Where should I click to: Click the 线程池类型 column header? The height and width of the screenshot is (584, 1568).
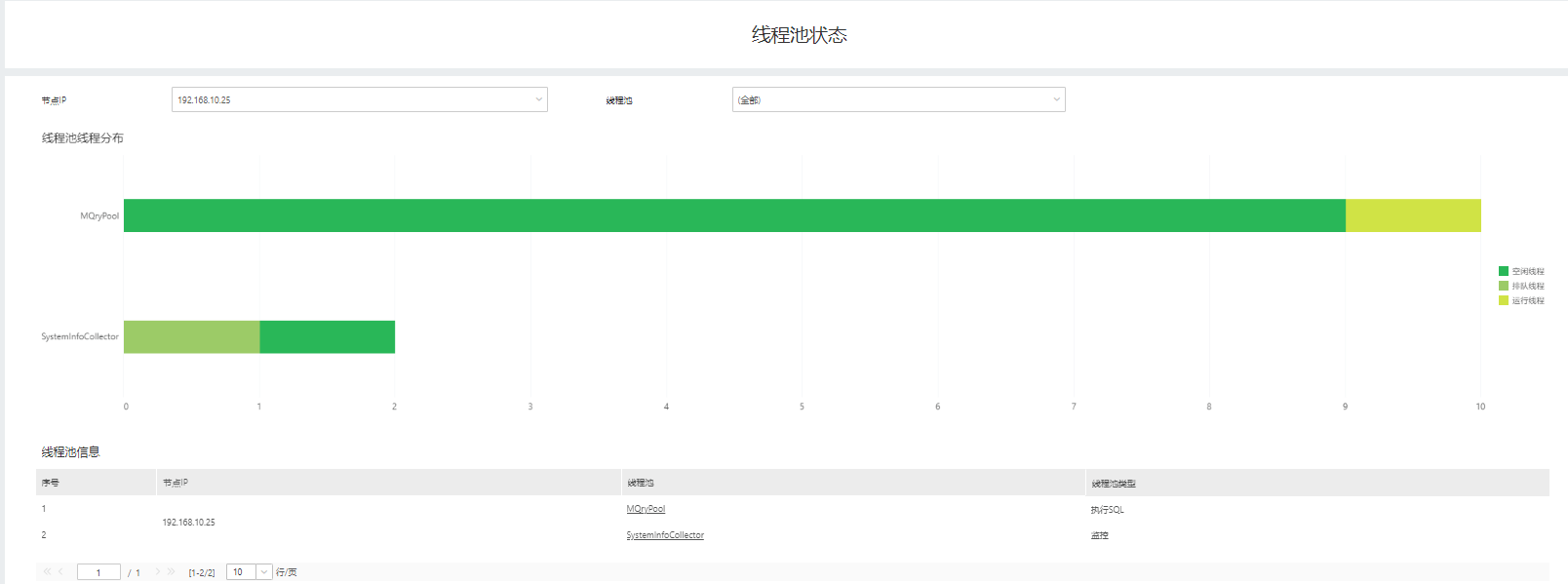pos(1317,483)
